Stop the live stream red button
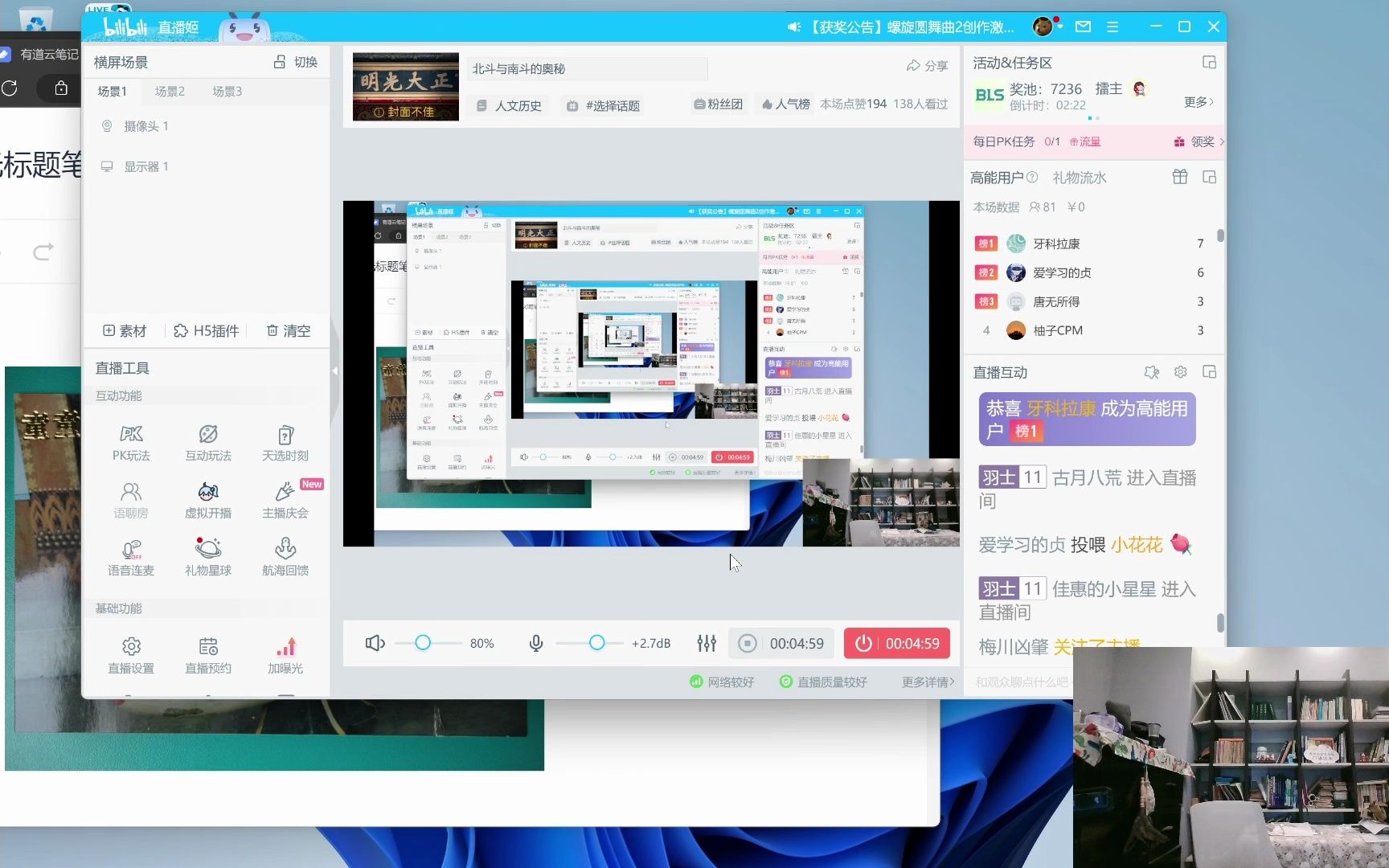 [897, 643]
